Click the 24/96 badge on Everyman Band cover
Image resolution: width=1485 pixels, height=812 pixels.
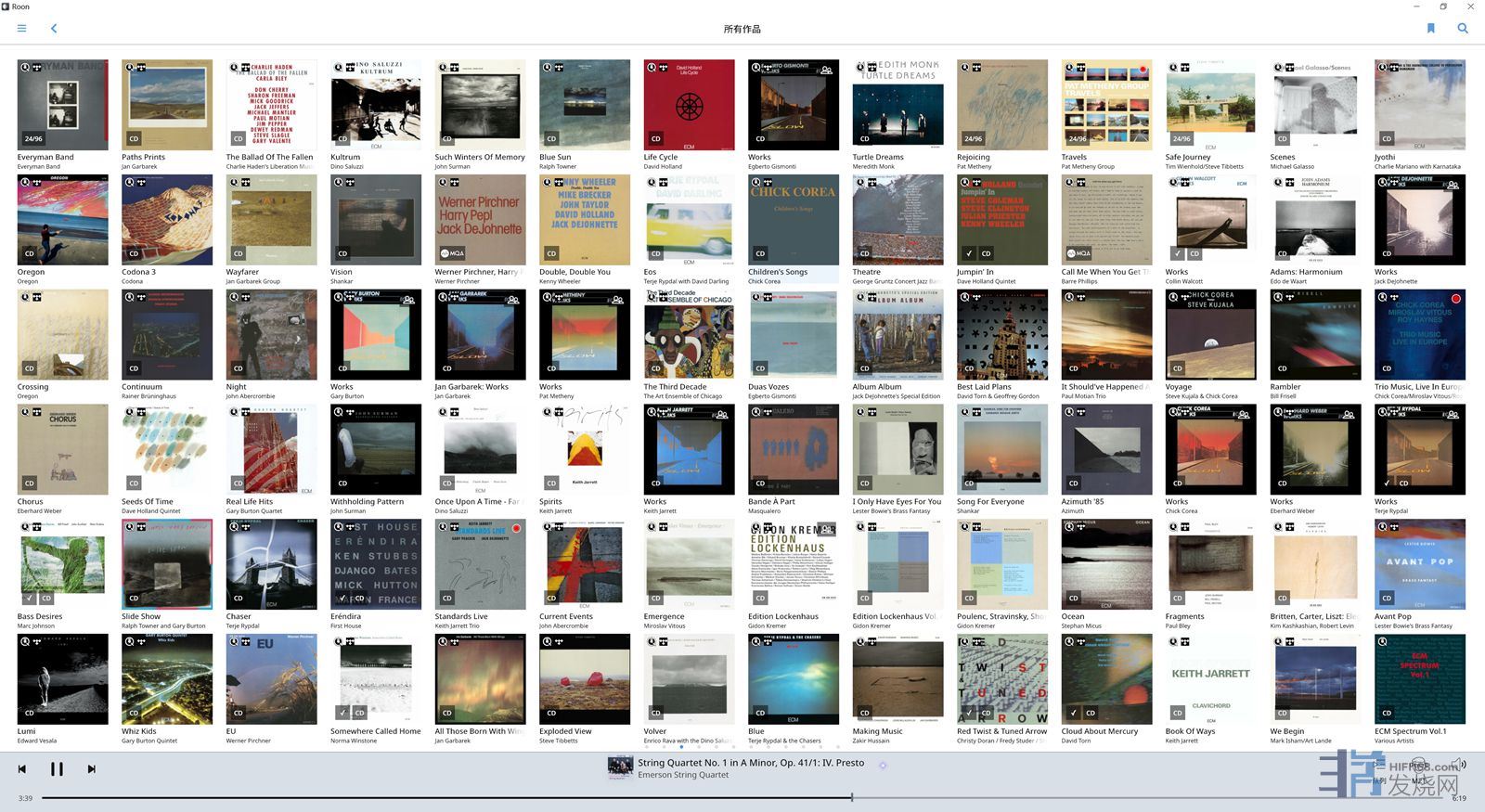click(x=33, y=138)
